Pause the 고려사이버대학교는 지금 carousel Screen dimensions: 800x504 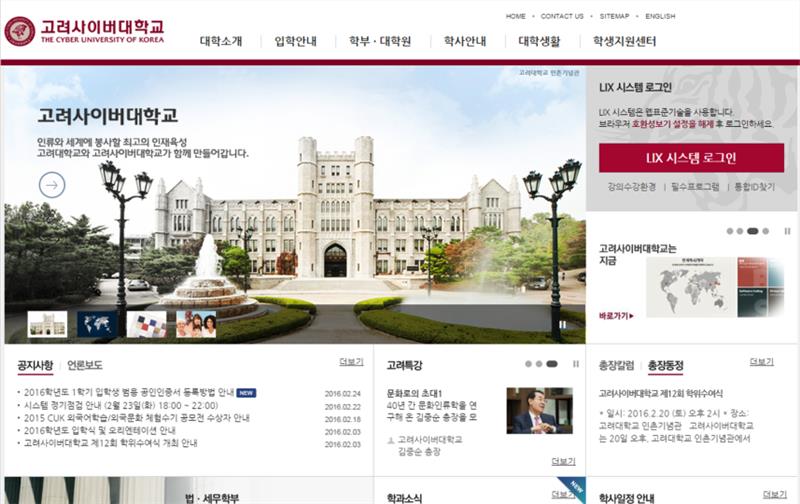(x=787, y=231)
